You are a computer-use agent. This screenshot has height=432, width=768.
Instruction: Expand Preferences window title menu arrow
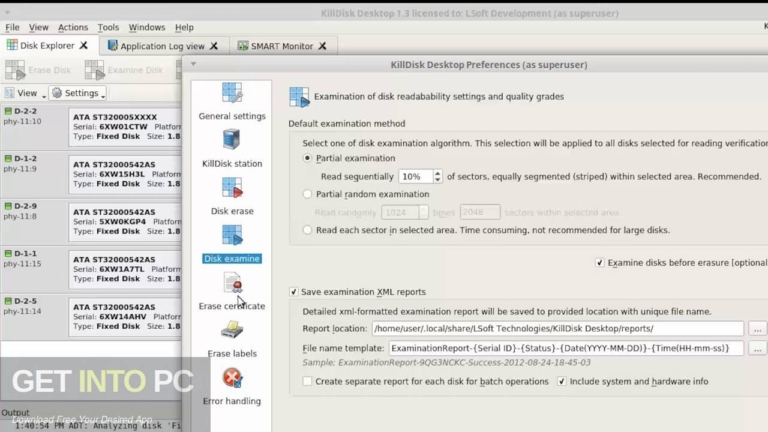tap(193, 64)
